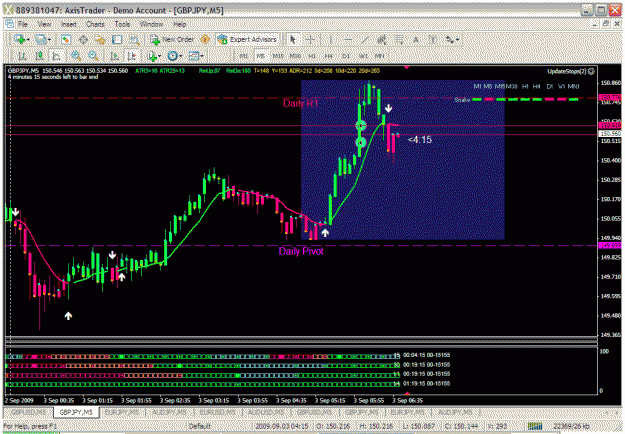The image size is (625, 434).
Task: Switch to the EURUSD,M5 chart tab
Action: [218, 412]
